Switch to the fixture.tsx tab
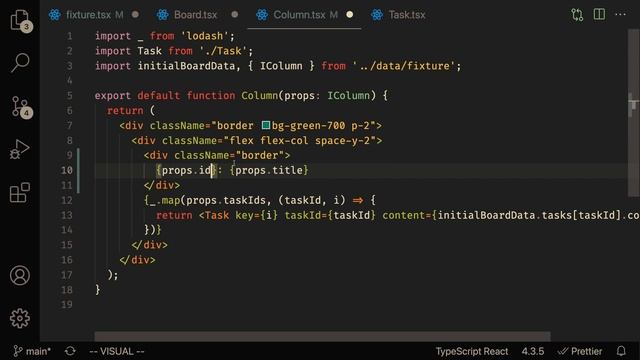This screenshot has width=640, height=360. pos(88,15)
